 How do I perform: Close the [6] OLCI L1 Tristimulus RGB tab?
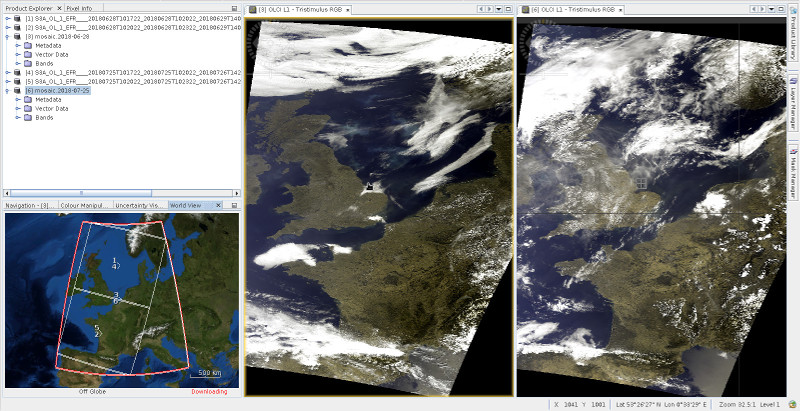pos(620,10)
